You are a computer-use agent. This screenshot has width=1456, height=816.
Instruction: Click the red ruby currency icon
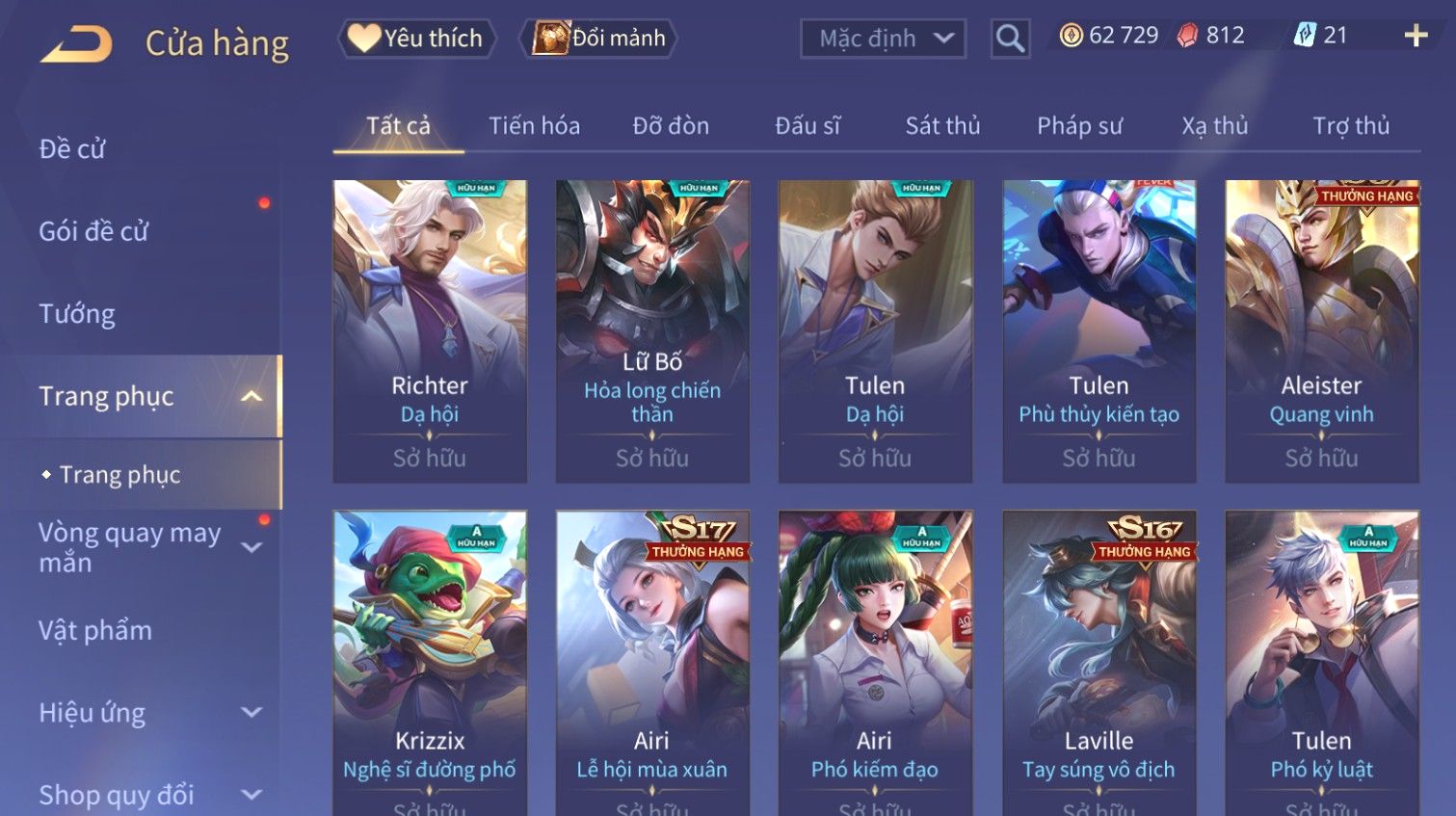(x=1187, y=36)
